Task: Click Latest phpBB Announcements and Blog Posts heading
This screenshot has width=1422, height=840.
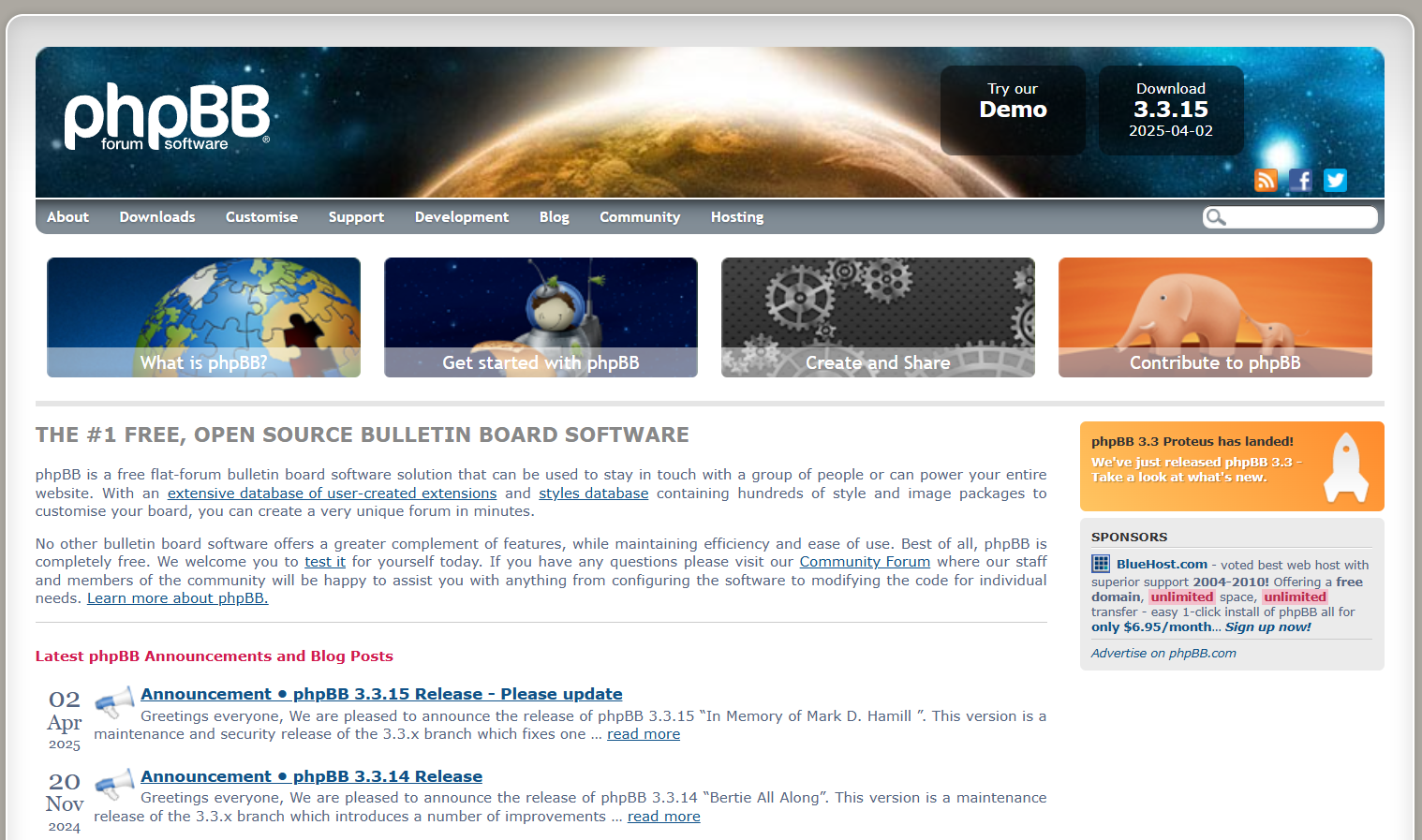Action: (215, 656)
